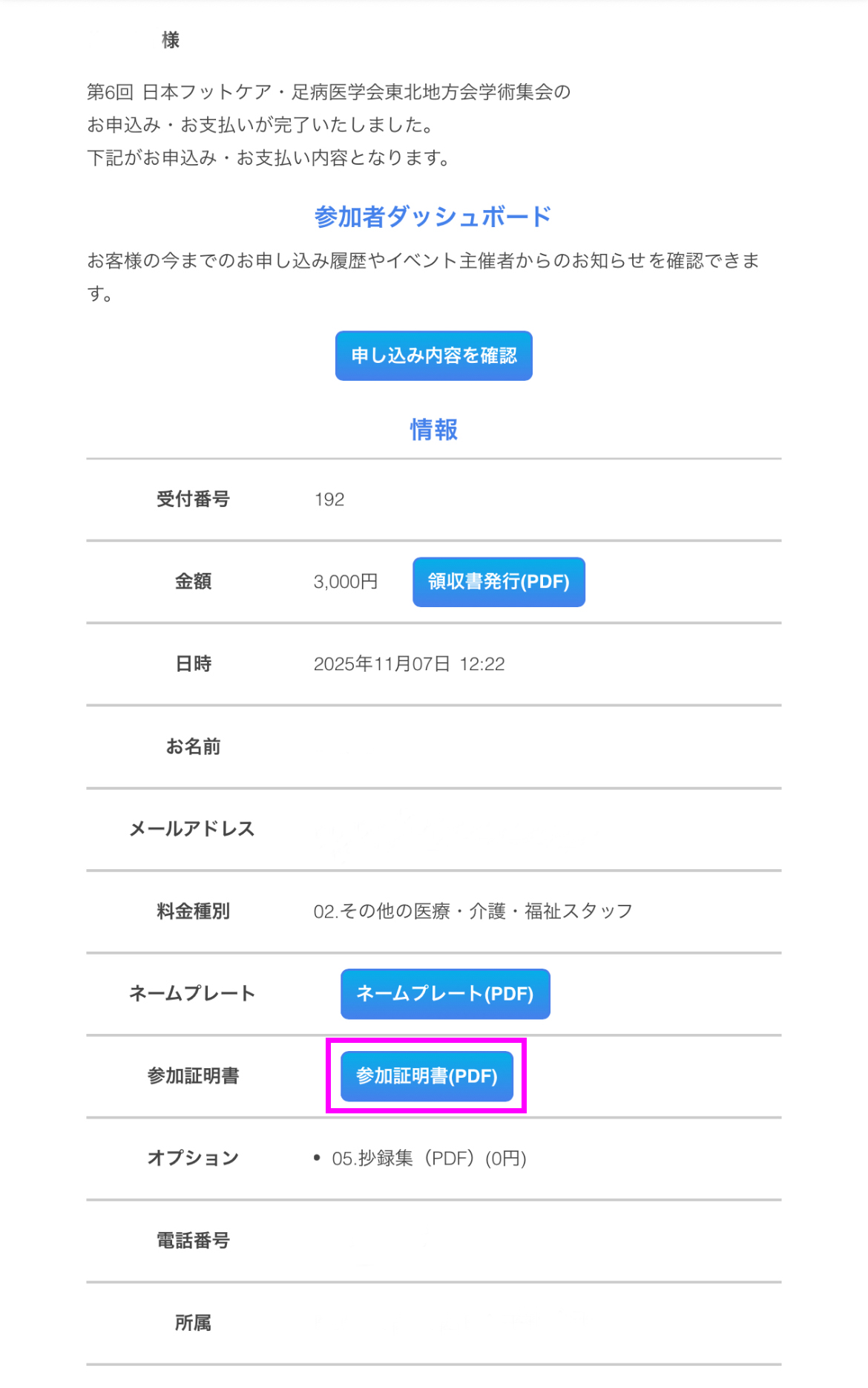
Task: Click the 情報 section heading
Action: click(x=433, y=430)
